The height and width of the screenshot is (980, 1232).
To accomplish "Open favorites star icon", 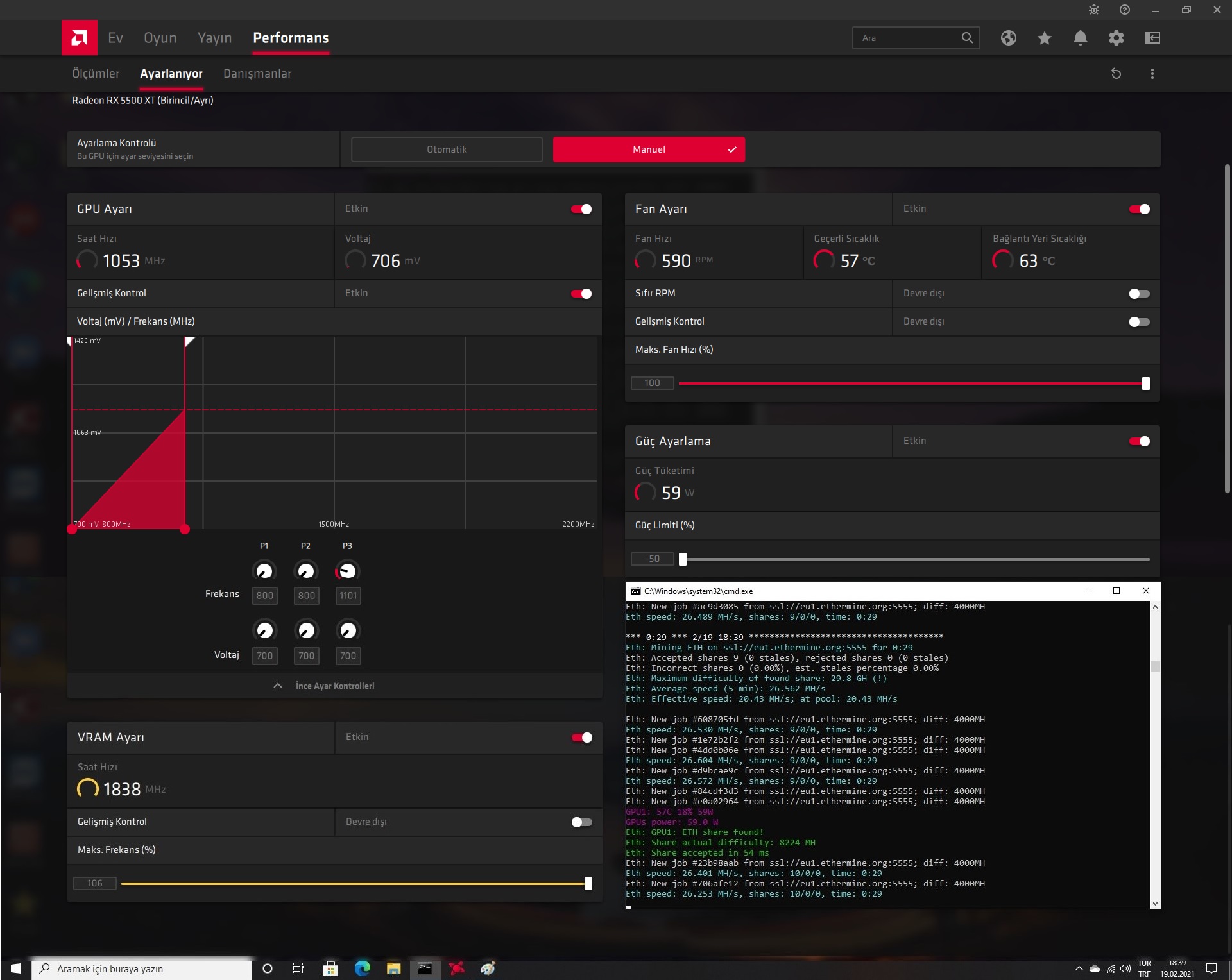I will click(1044, 38).
